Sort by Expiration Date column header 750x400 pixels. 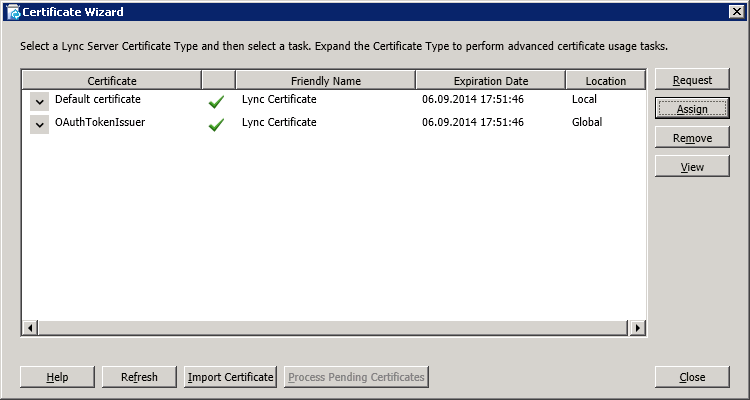pyautogui.click(x=491, y=80)
